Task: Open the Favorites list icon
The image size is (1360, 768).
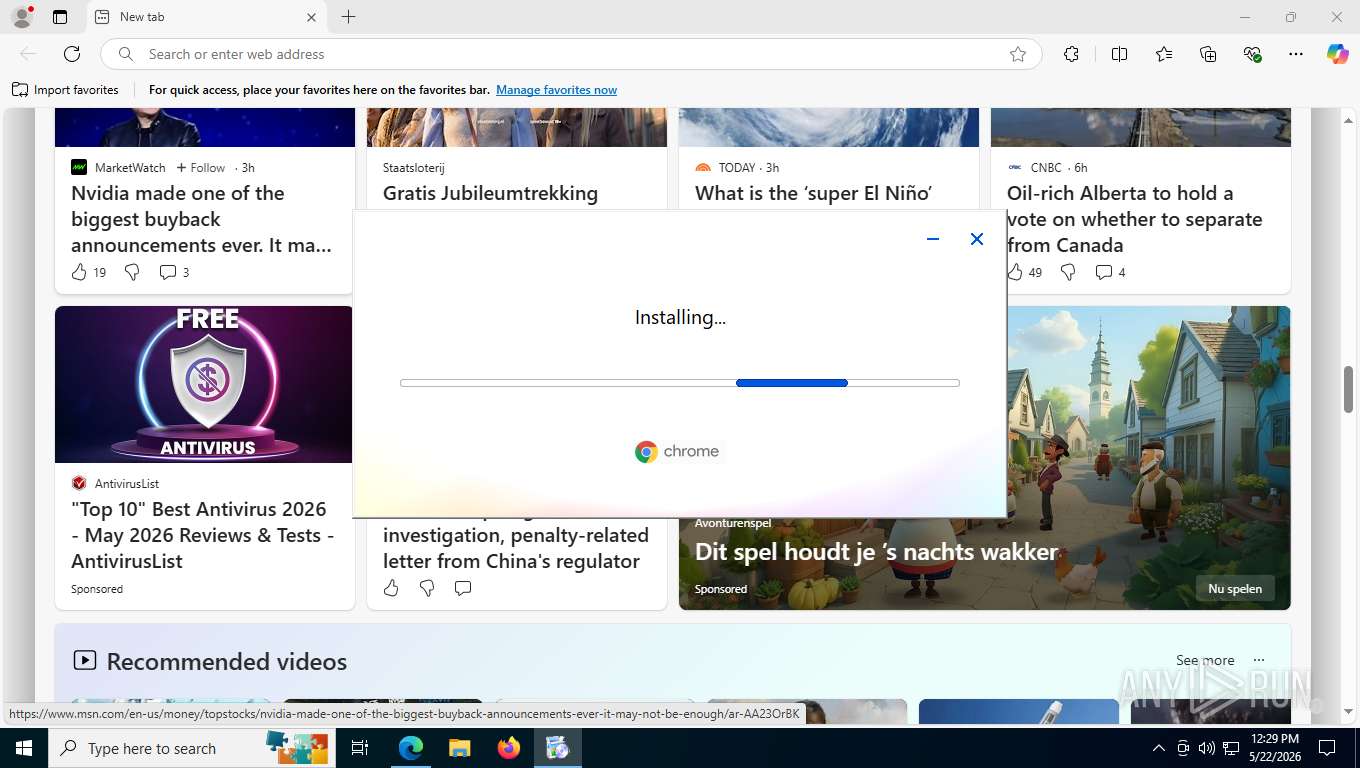Action: pos(1164,54)
